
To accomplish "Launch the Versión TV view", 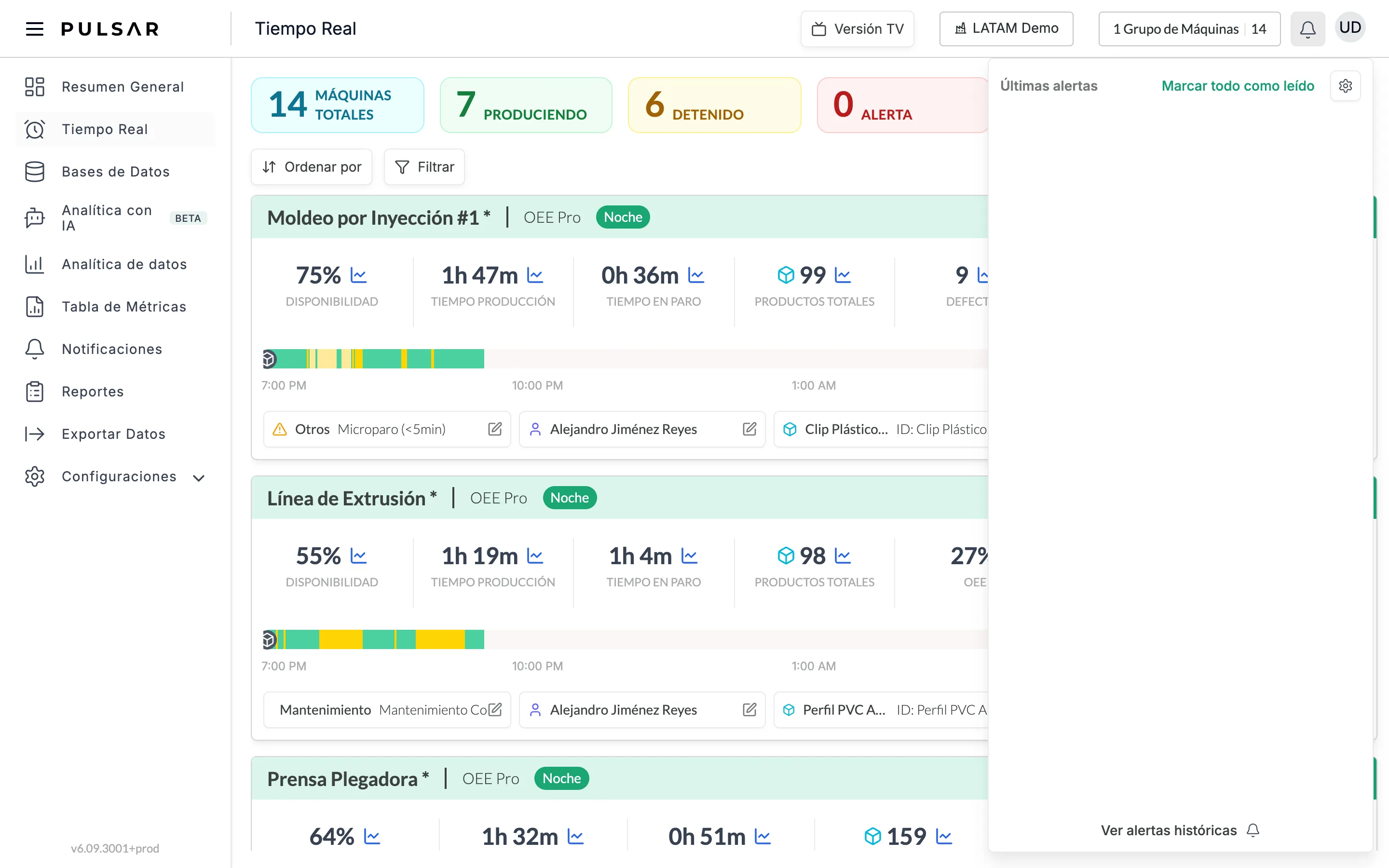I will [858, 29].
